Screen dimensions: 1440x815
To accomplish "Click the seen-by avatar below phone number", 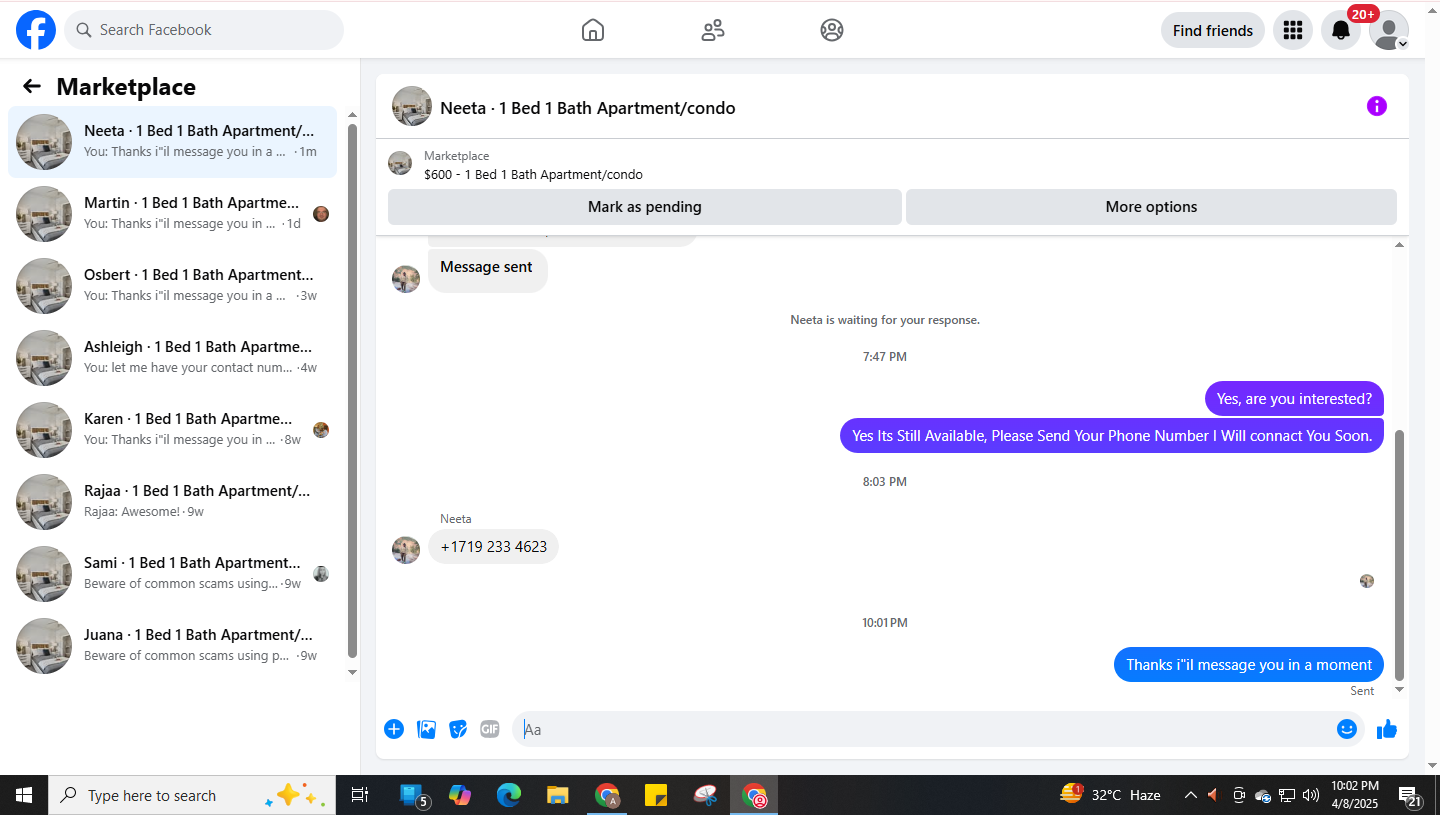I will coord(1367,581).
